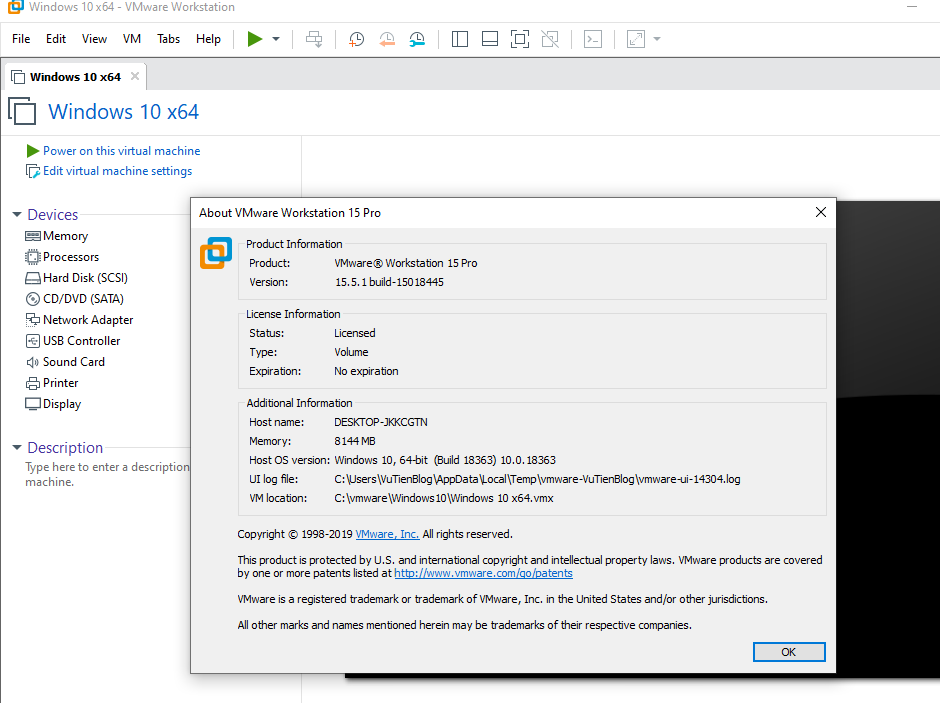The width and height of the screenshot is (940, 703).
Task: Select the CD/DVD (SATA) device
Action: [74, 299]
